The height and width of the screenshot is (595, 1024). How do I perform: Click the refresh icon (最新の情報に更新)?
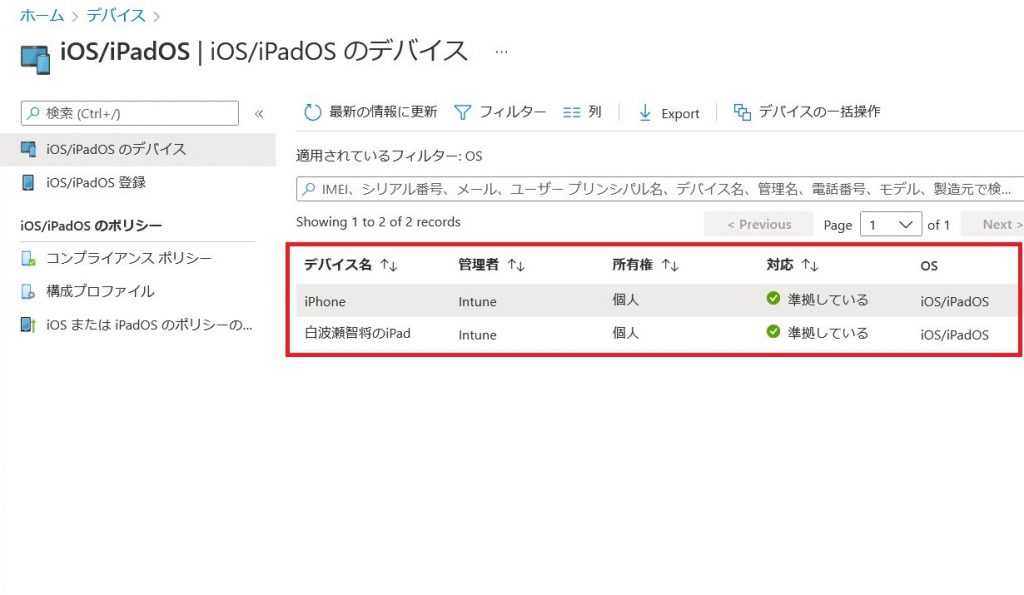click(313, 112)
